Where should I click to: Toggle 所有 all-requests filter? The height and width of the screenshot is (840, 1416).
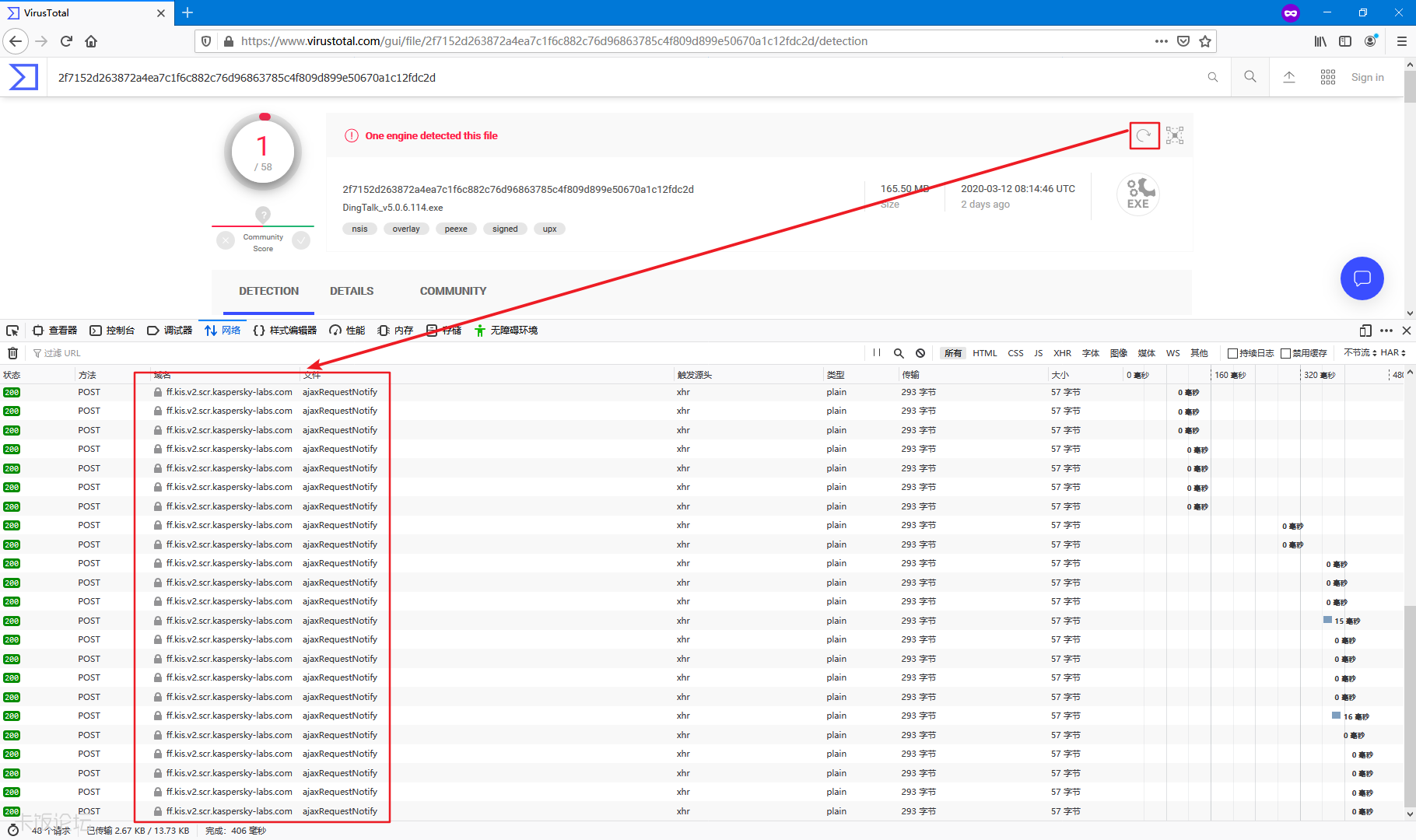point(953,353)
